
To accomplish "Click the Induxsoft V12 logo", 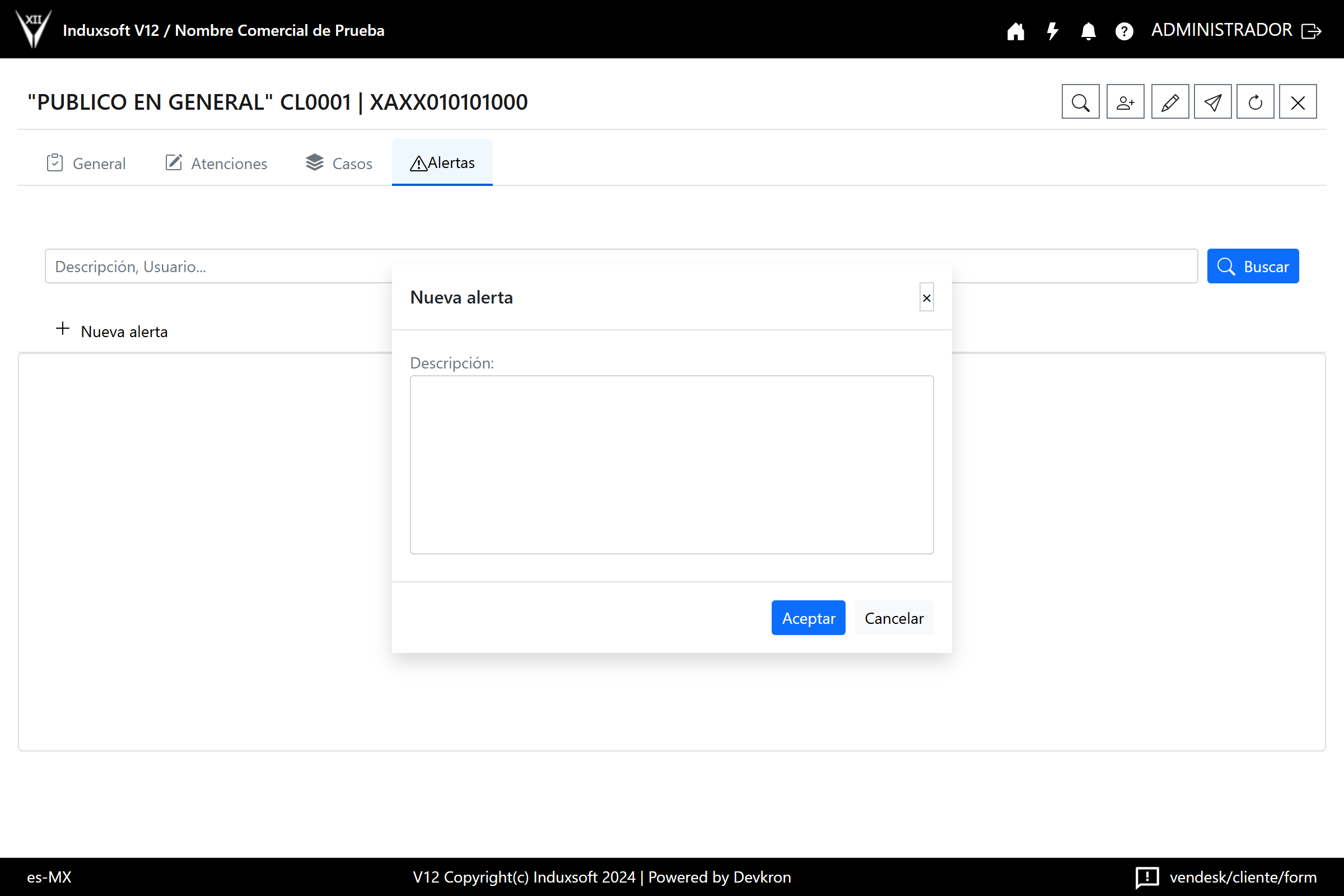I will [34, 29].
